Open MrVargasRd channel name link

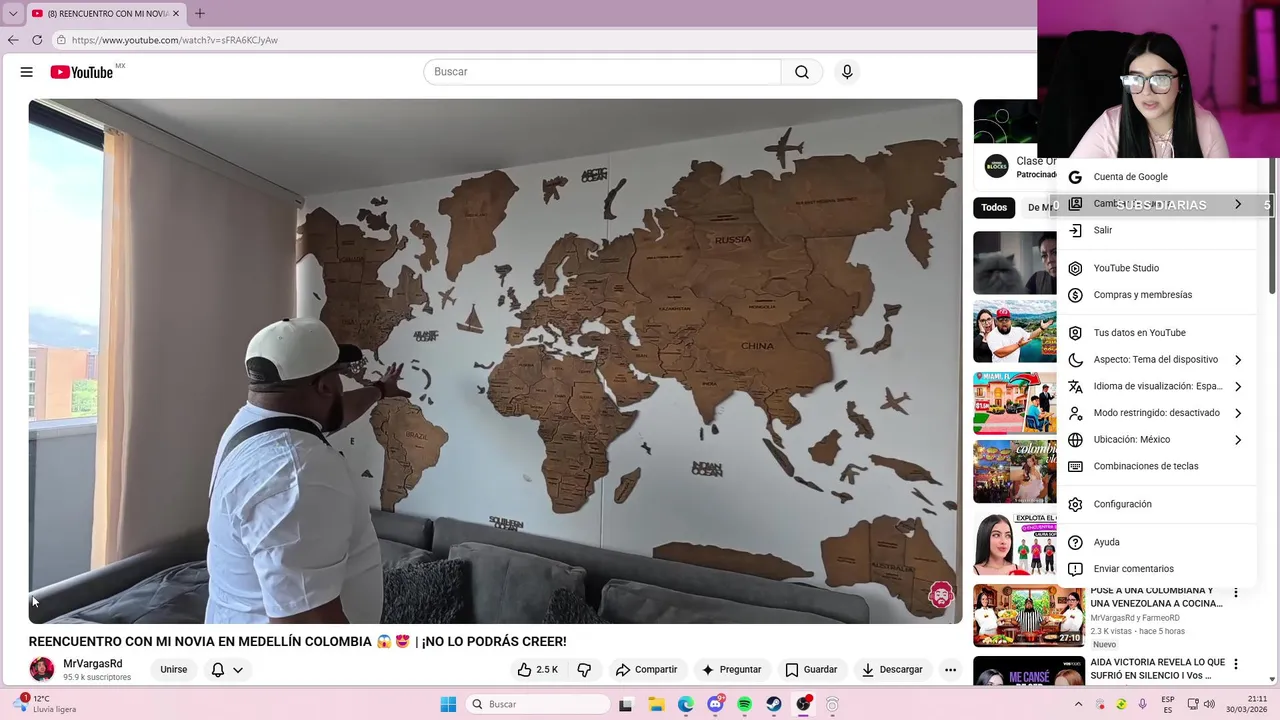(93, 664)
